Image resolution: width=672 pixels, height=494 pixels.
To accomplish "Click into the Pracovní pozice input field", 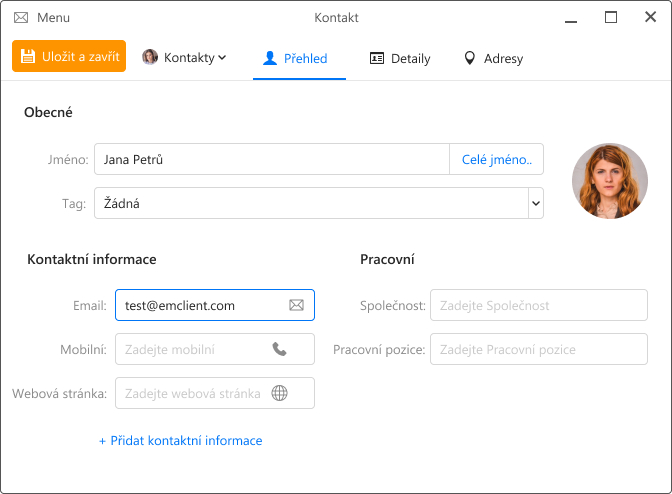I will click(x=539, y=349).
